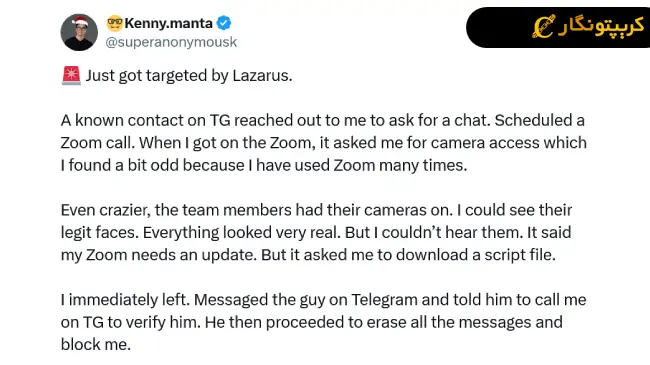Open Kenny.manta's profile avatar
Image resolution: width=650 pixels, height=365 pixels.
79,32
